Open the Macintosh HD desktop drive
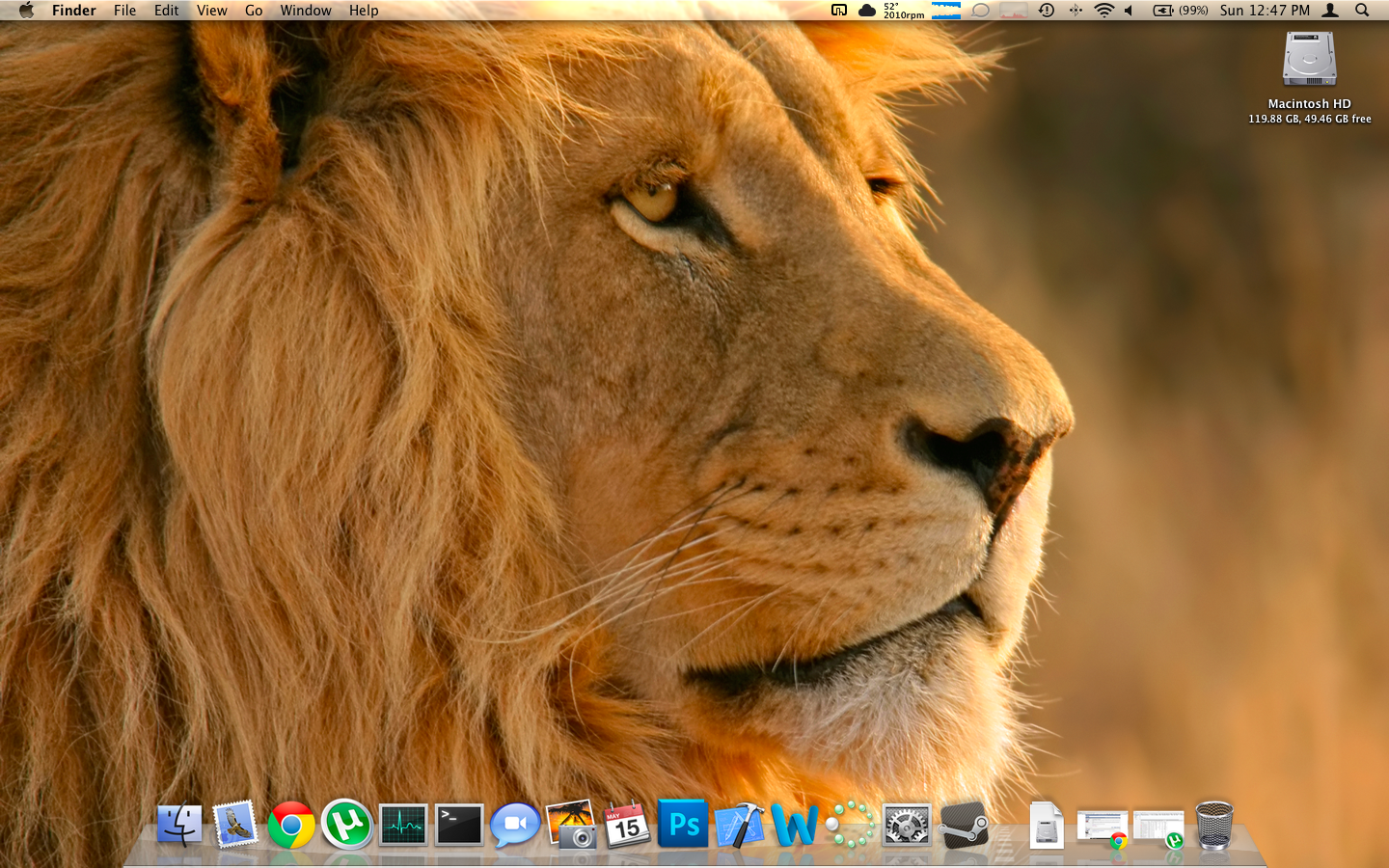The height and width of the screenshot is (868, 1389). tap(1309, 60)
